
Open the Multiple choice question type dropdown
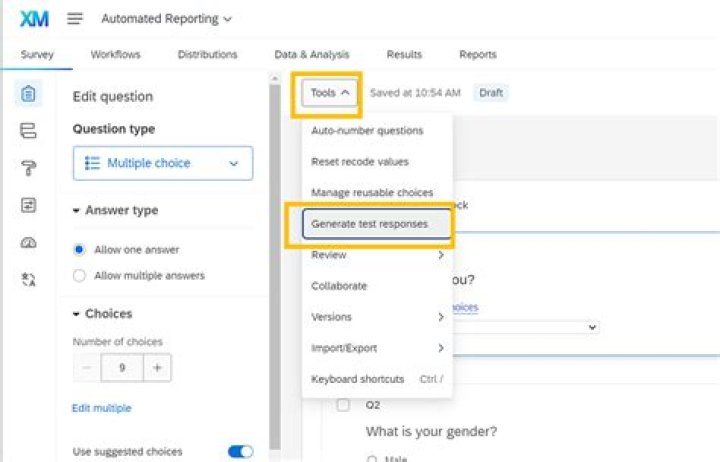[x=163, y=163]
